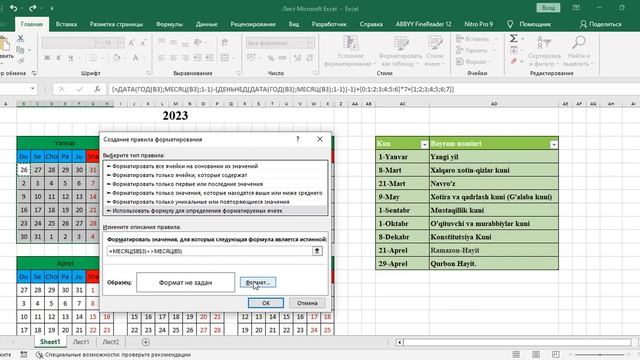Switch to the Лист2 sheet tab
The height and width of the screenshot is (360, 640).
click(x=111, y=342)
